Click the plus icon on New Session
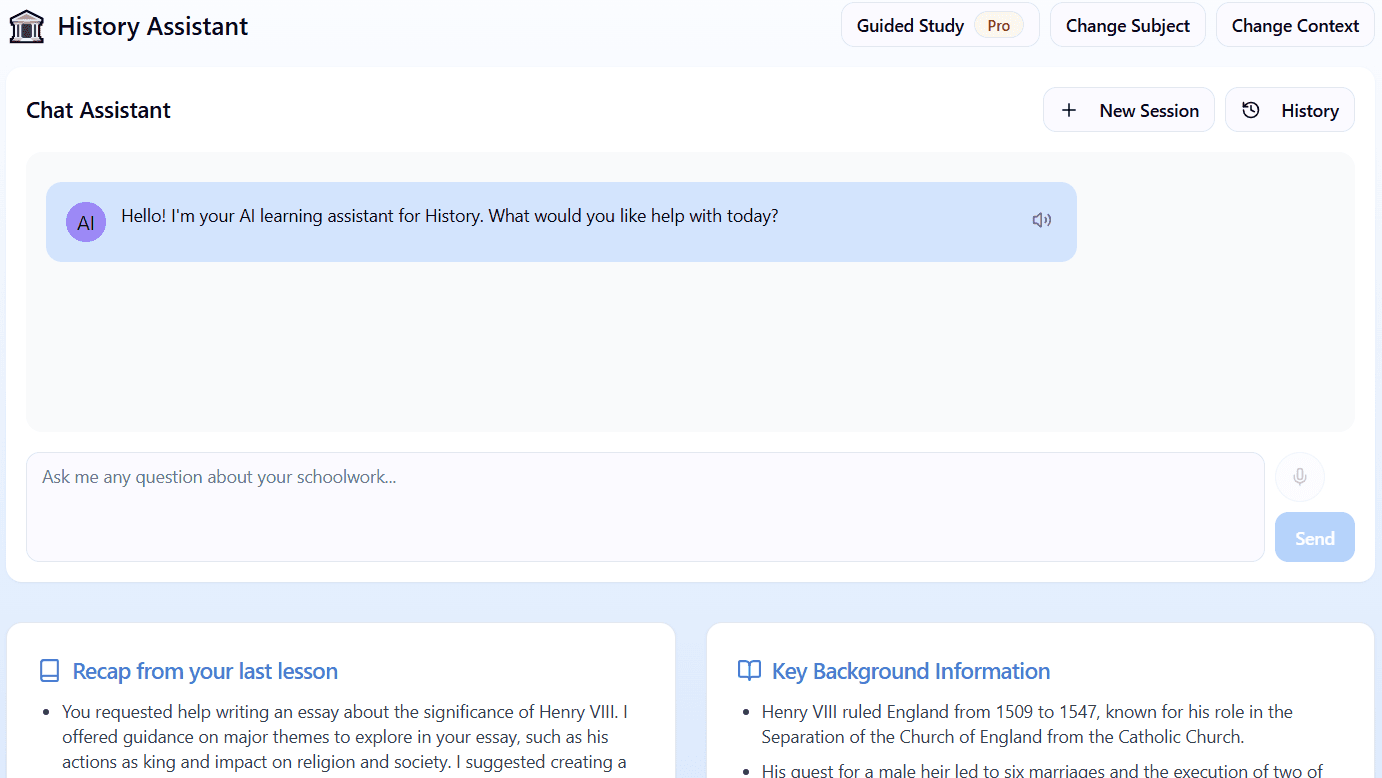The height and width of the screenshot is (778, 1382). [x=1070, y=110]
